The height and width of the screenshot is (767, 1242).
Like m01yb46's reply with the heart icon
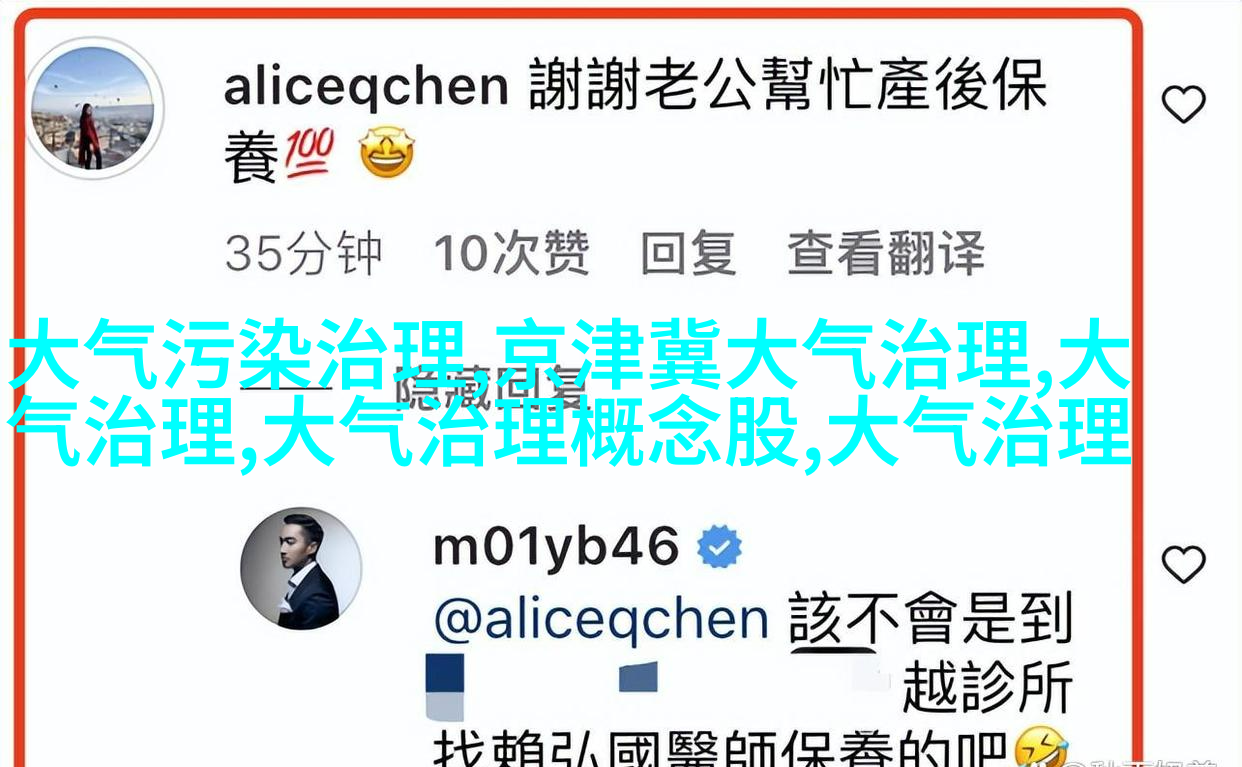1183,564
